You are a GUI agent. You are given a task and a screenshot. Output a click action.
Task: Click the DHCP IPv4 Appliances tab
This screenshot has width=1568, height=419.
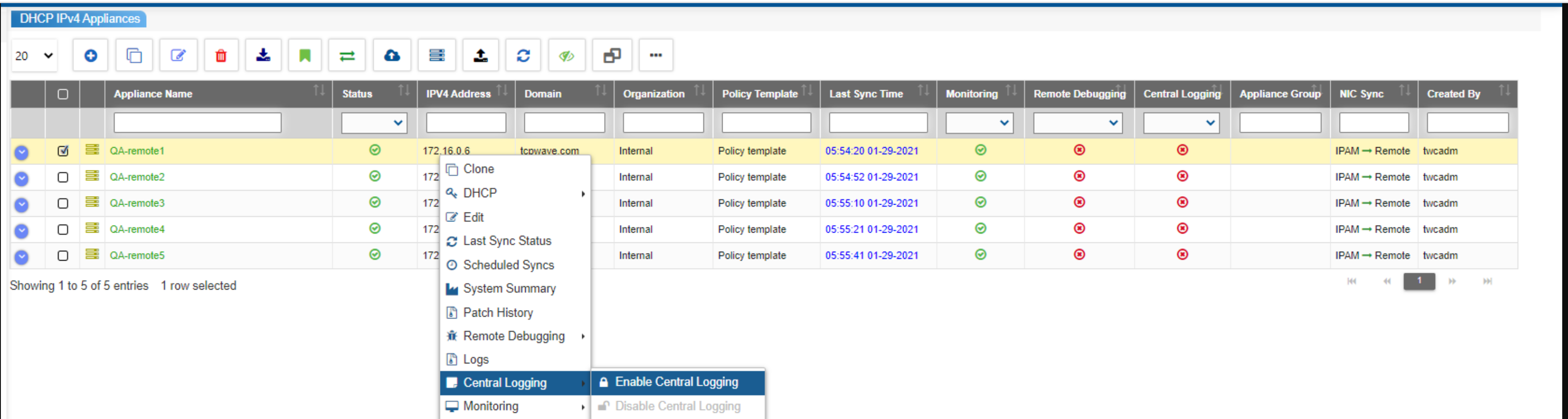click(79, 19)
